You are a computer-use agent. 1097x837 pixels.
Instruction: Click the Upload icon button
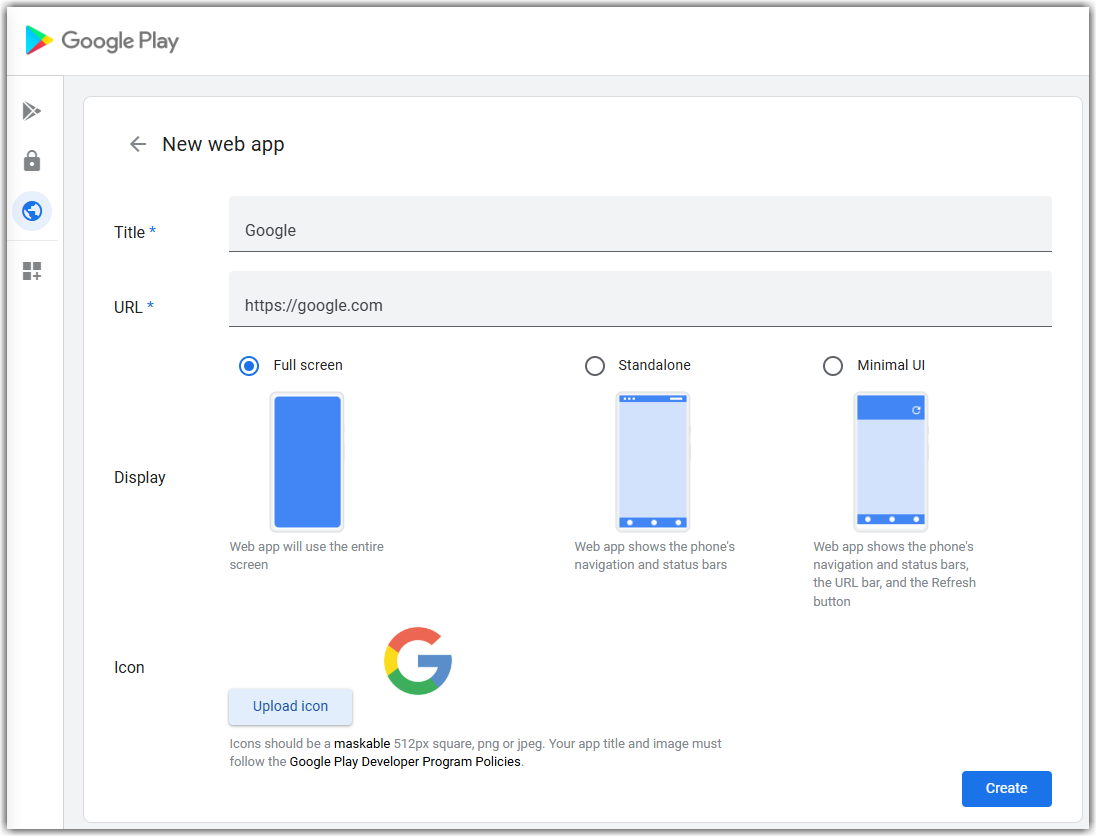pos(290,707)
